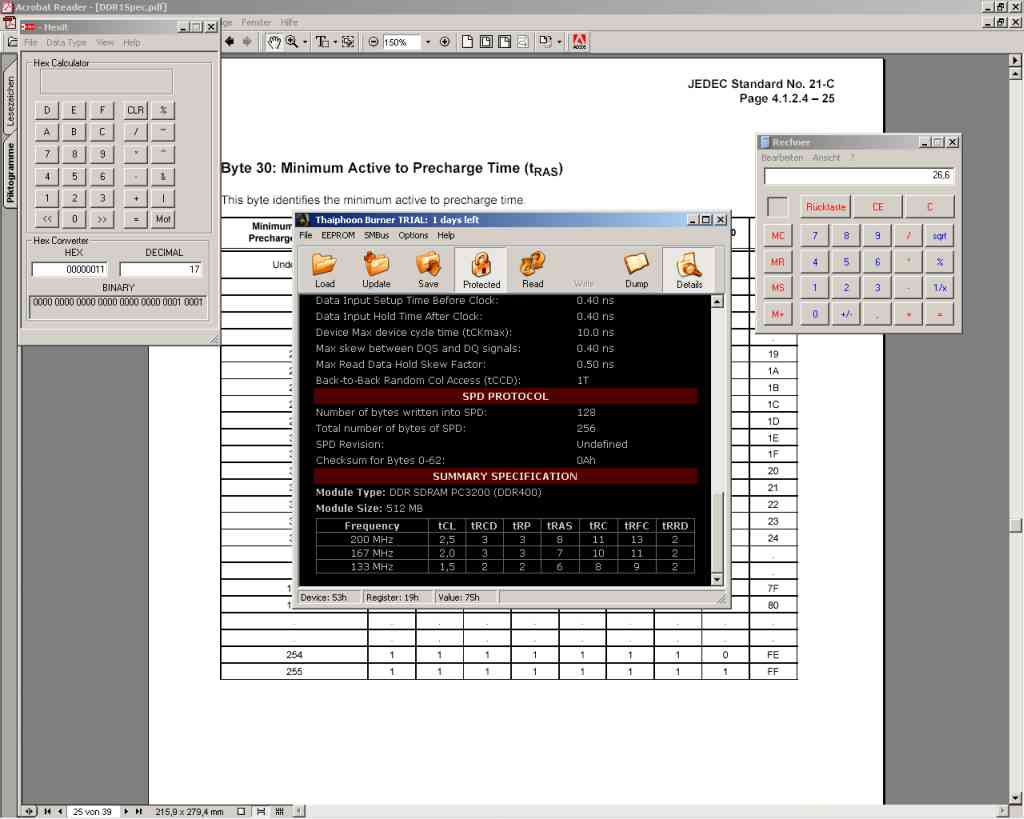Click the DECIMAL converter input field
Screen dimensions: 1024x819
point(161,269)
